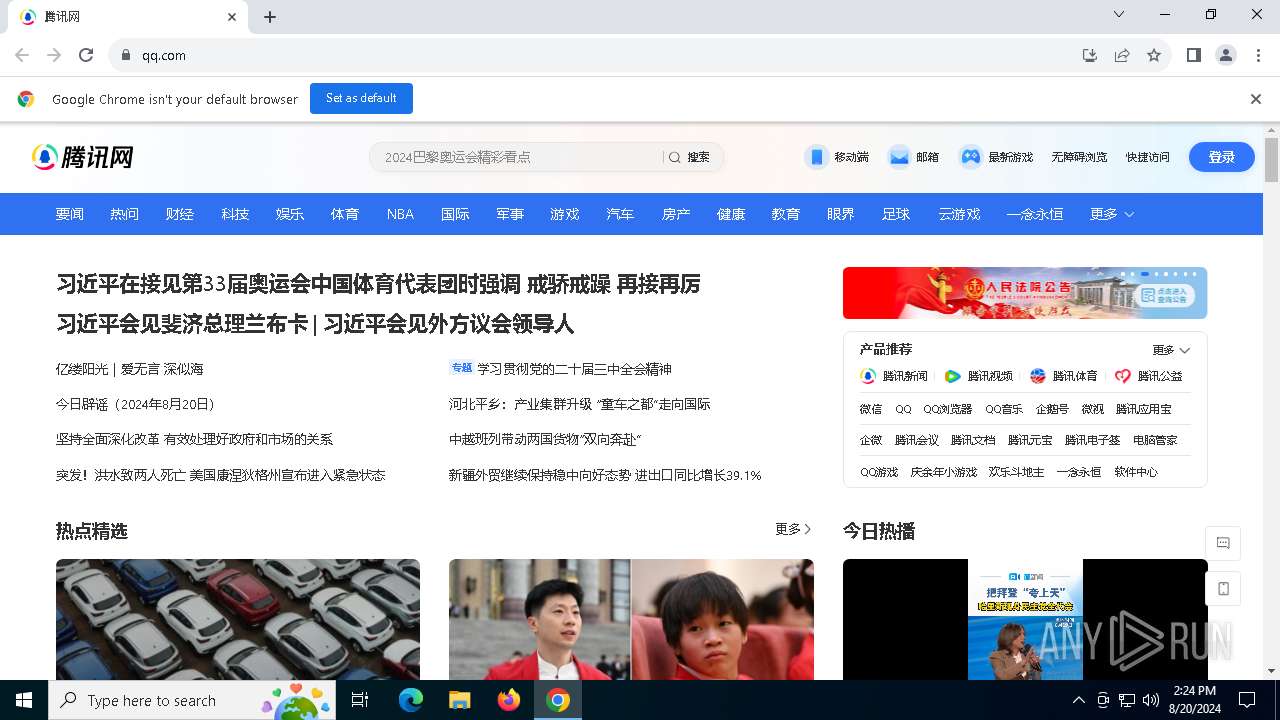Viewport: 1280px width, 720px height.
Task: Open 腾讯新闻 product icon
Action: coord(868,376)
